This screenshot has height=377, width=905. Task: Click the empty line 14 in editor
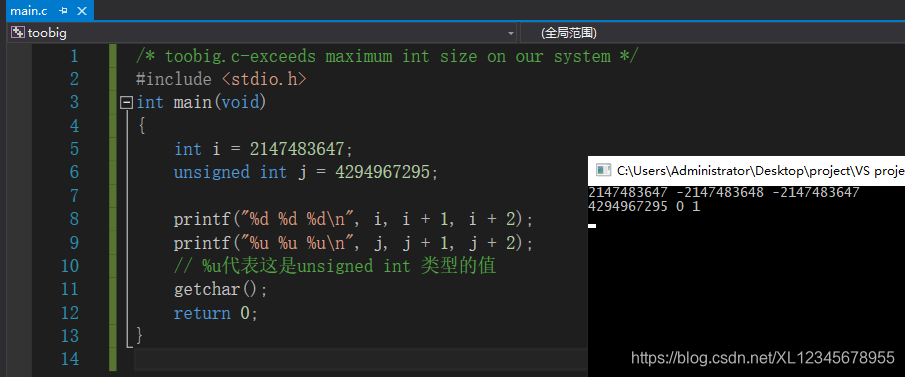pos(361,359)
